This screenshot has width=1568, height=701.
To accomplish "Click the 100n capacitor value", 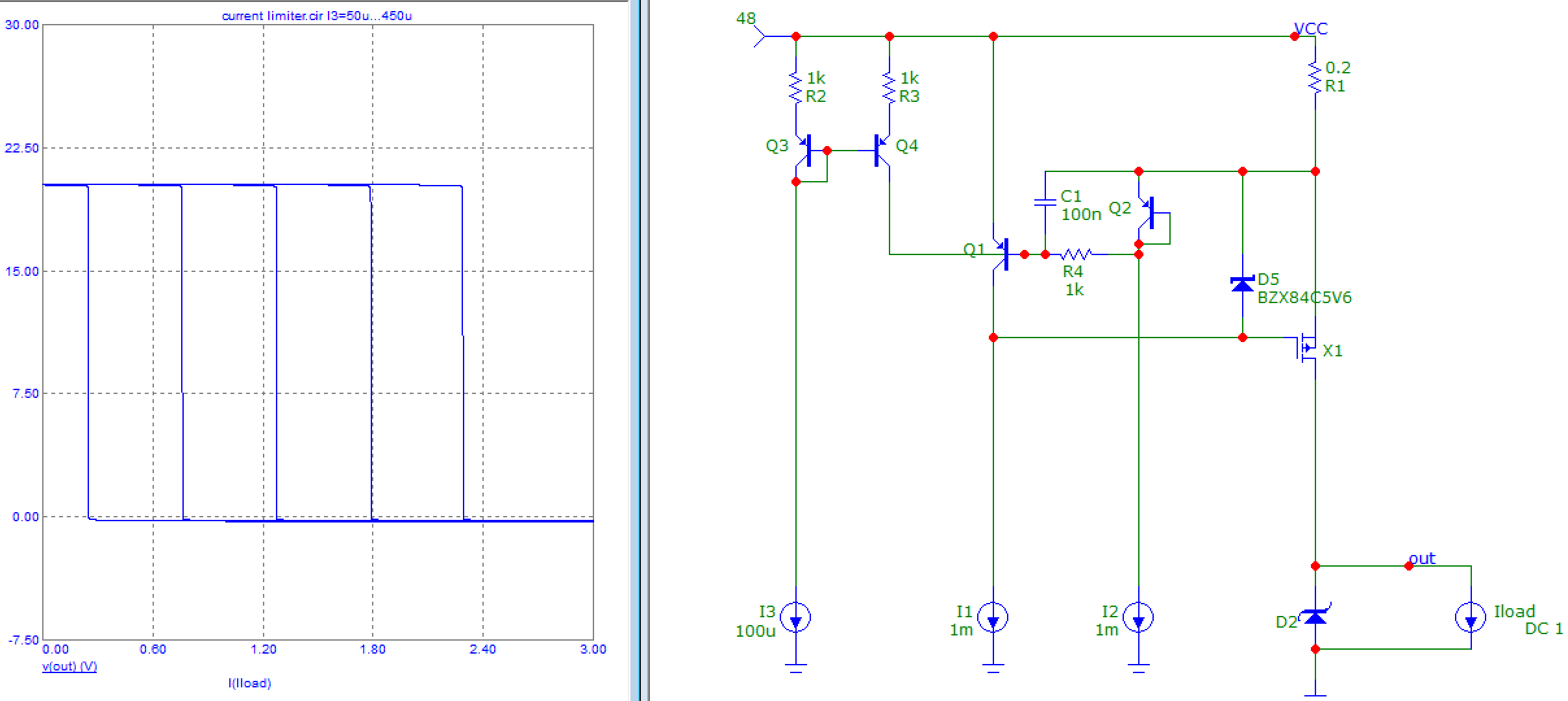I will point(1081,214).
